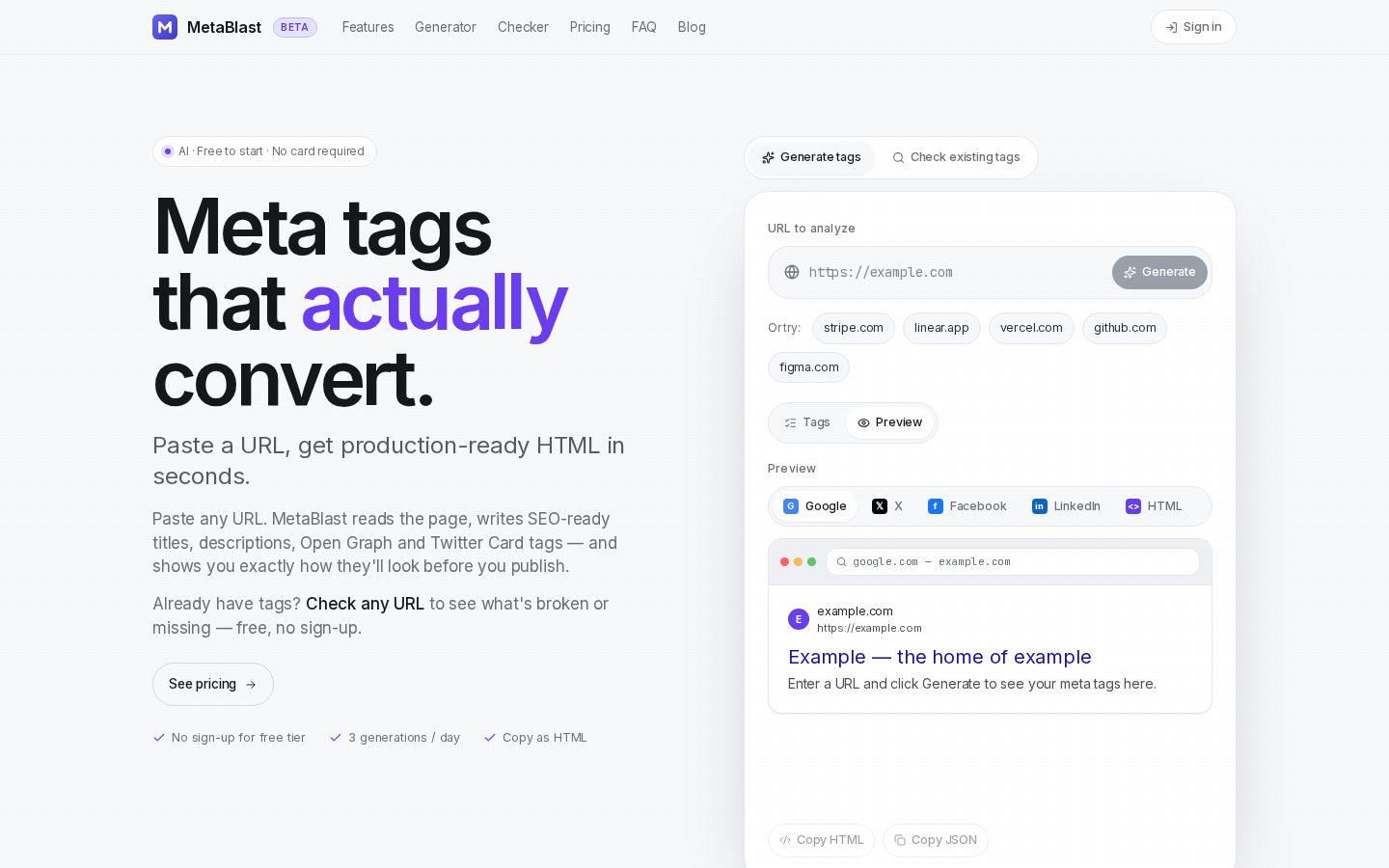
Task: Switch to the Preview view toggle
Action: coord(889,422)
